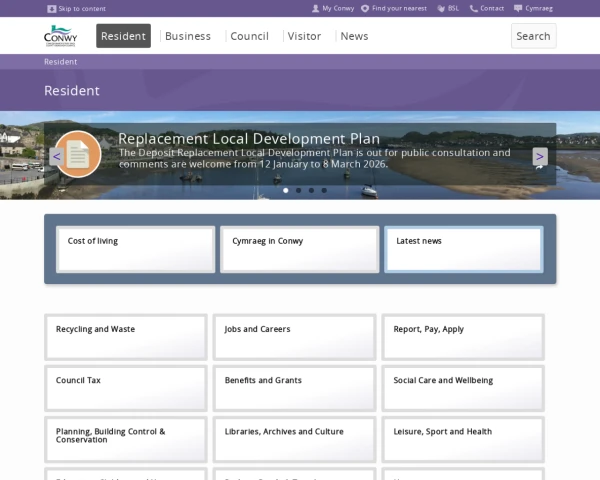Click the document icon on banner
The image size is (600, 480).
(x=77, y=154)
